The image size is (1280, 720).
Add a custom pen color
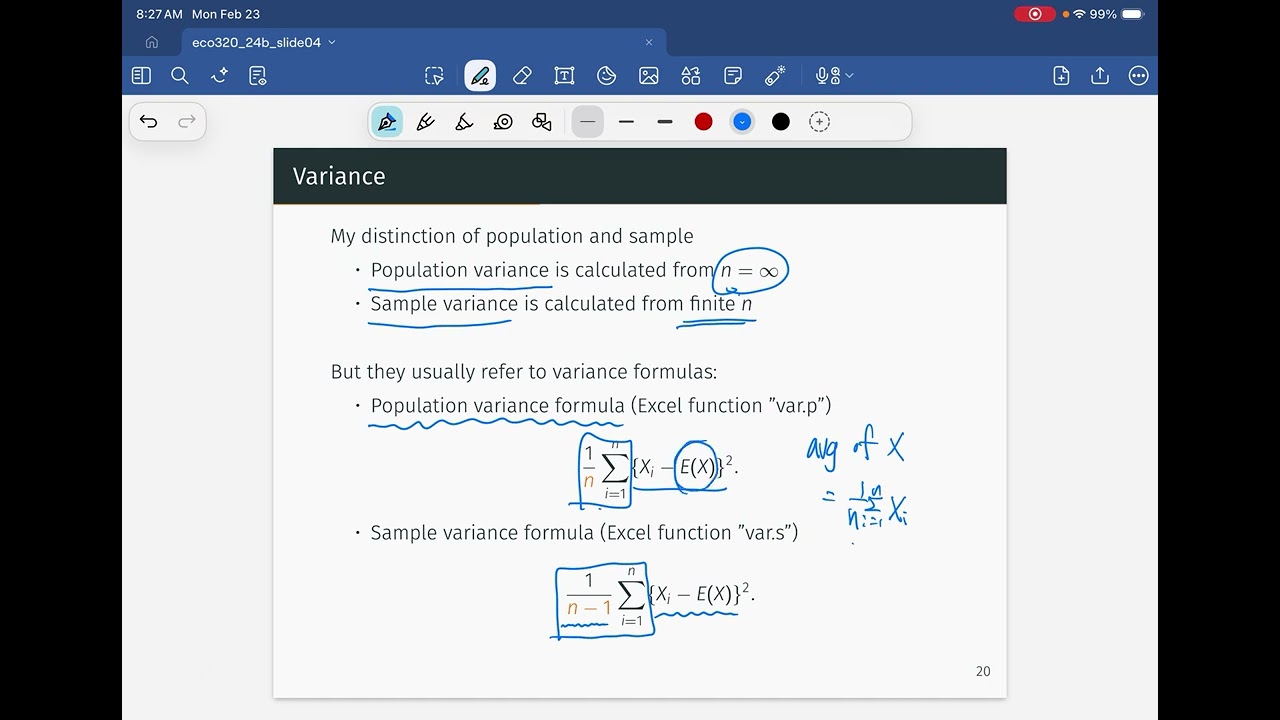(x=819, y=122)
